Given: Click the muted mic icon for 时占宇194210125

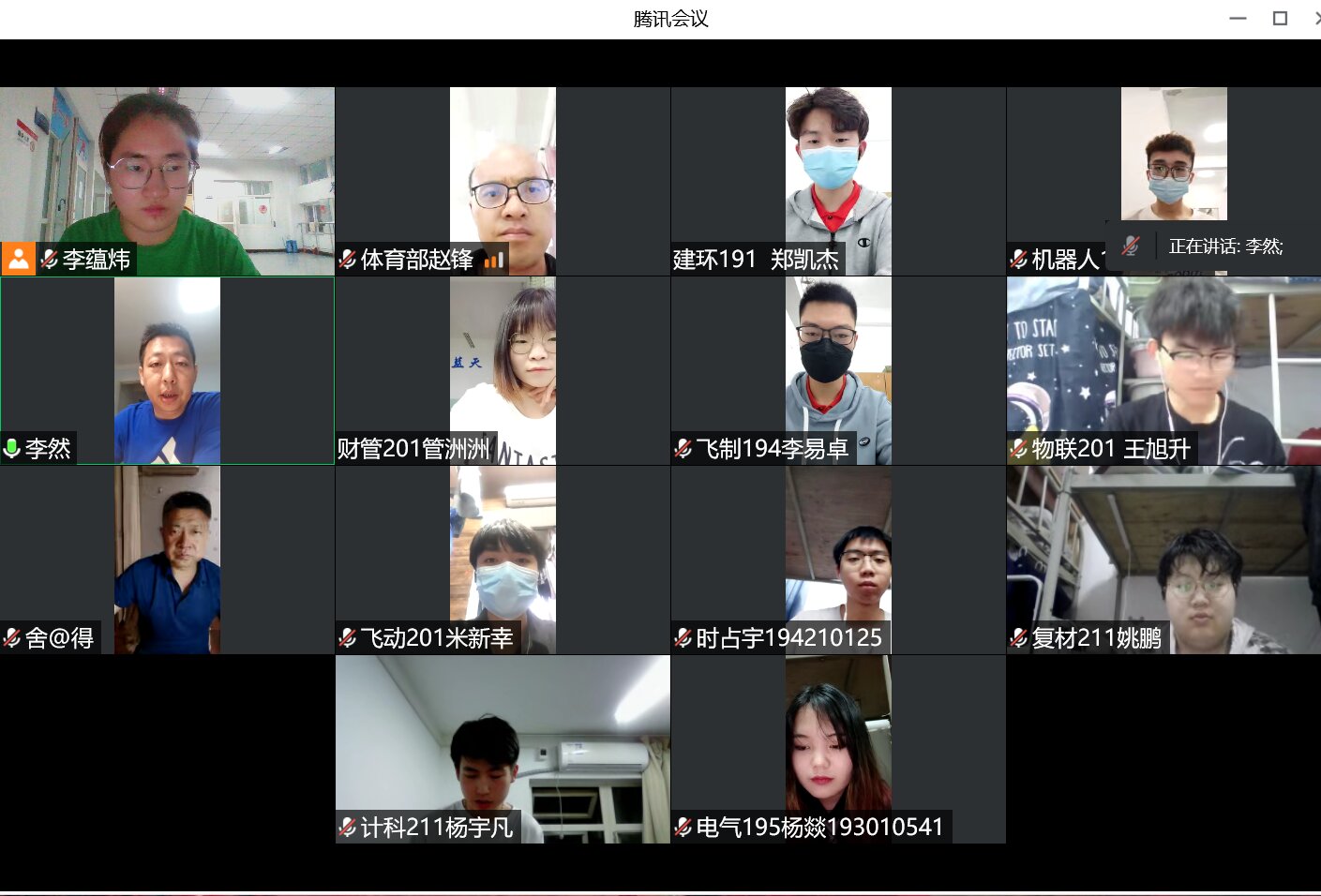Looking at the screenshot, I should (683, 638).
